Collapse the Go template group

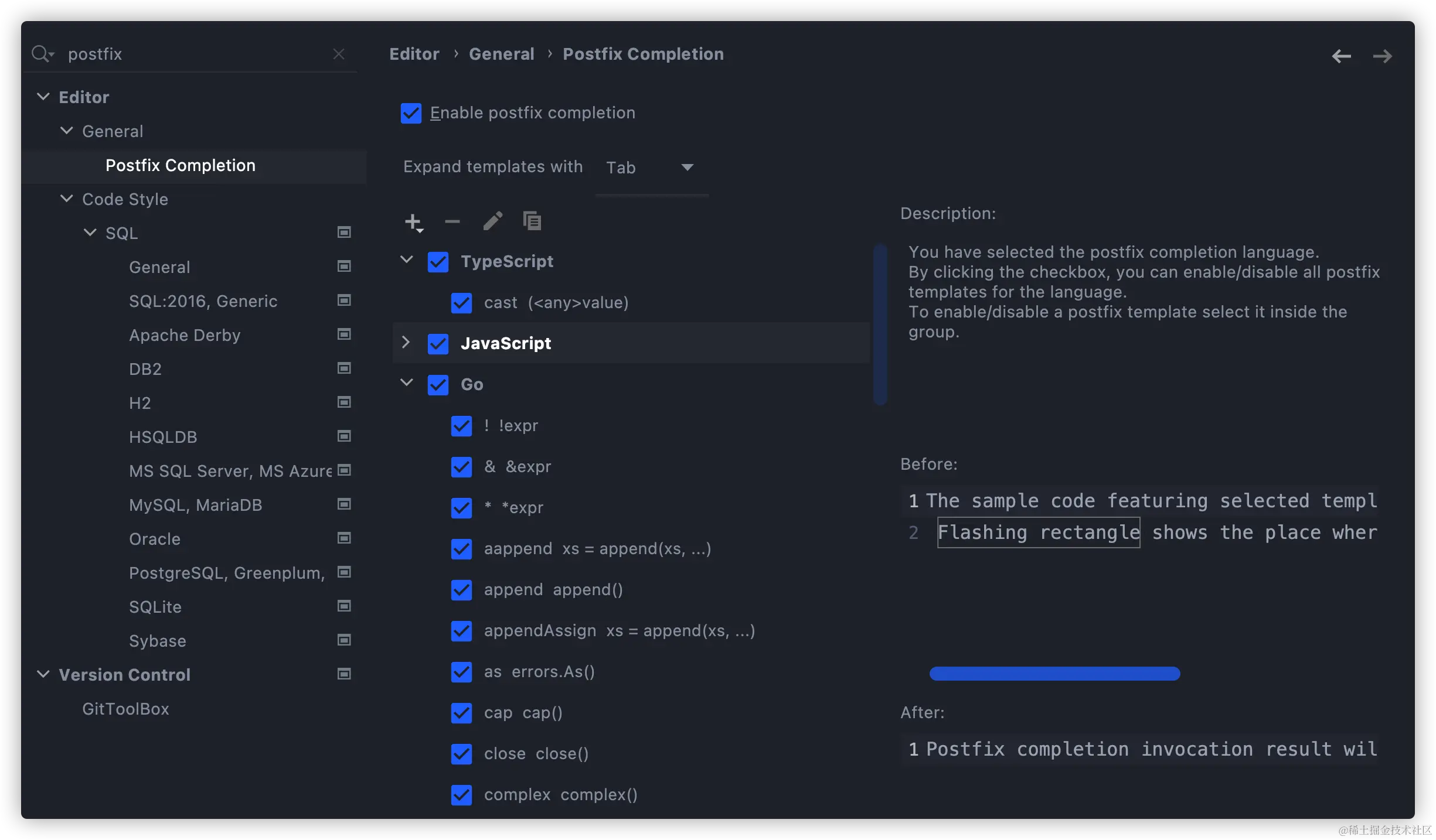point(406,384)
